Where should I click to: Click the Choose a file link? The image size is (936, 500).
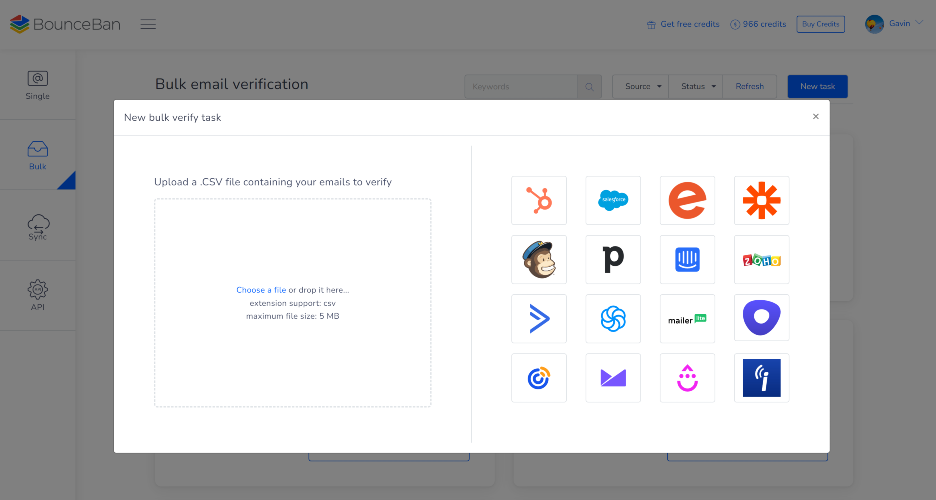tap(261, 290)
